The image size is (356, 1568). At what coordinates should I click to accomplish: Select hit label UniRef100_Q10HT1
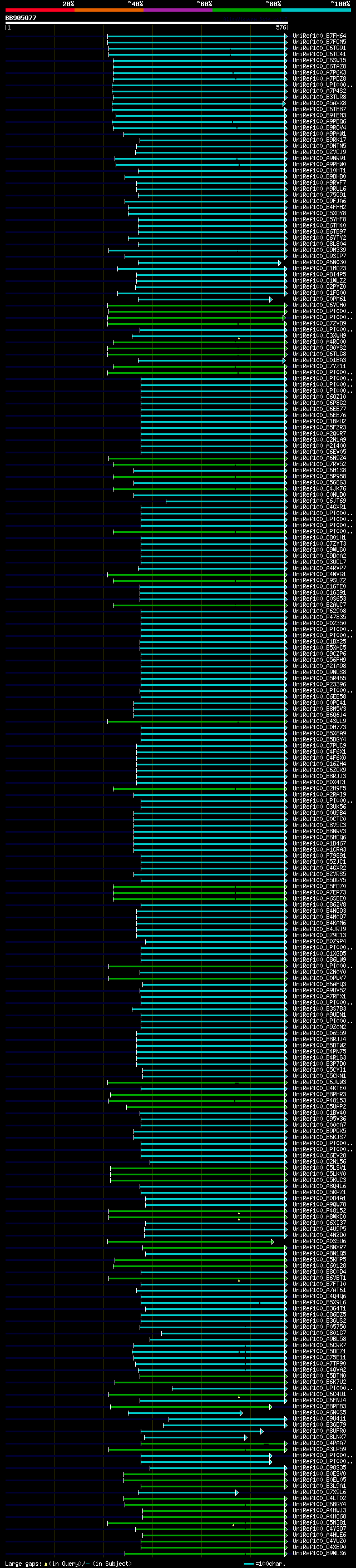(x=319, y=170)
